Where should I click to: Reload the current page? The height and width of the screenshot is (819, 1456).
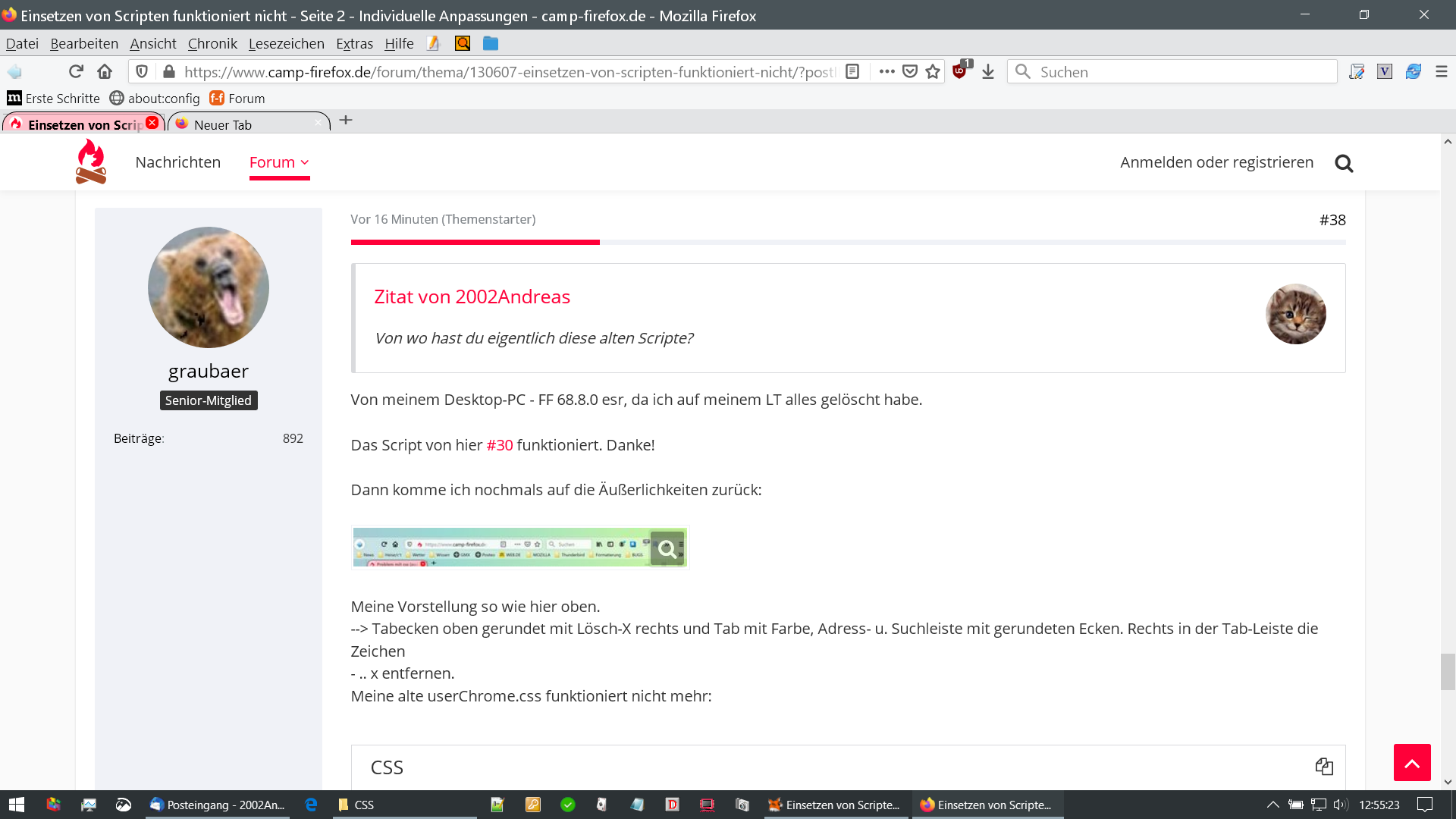(76, 71)
